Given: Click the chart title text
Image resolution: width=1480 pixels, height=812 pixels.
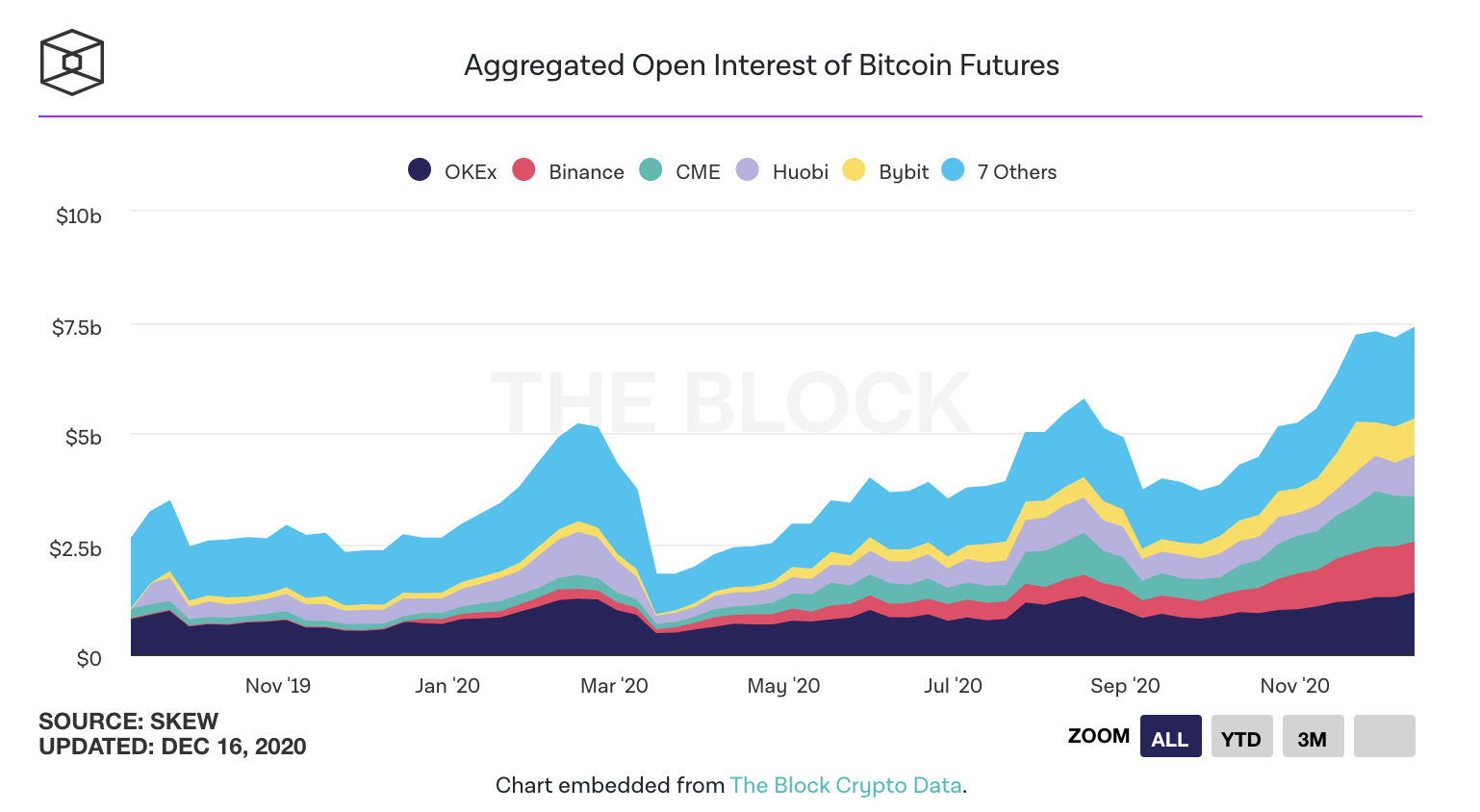Looking at the screenshot, I should pyautogui.click(x=761, y=65).
